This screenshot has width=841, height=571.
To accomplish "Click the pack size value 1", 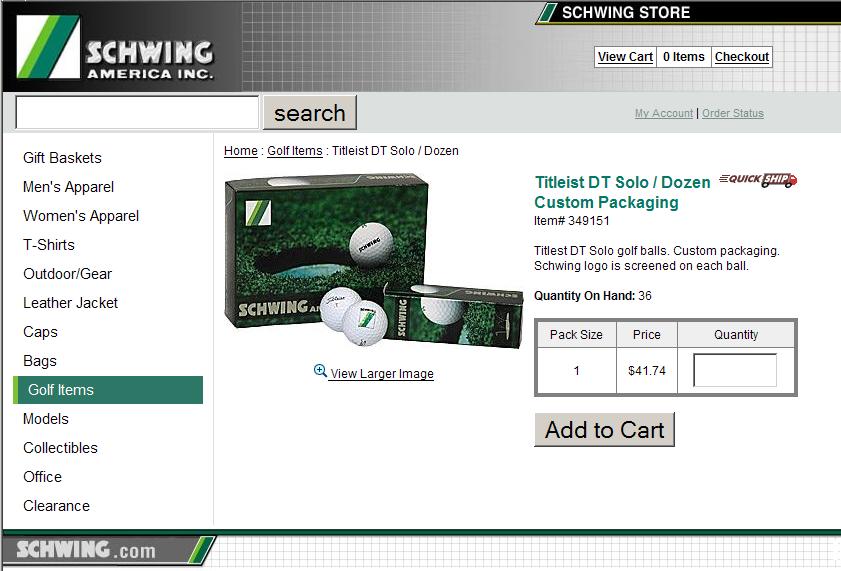I will 576,370.
